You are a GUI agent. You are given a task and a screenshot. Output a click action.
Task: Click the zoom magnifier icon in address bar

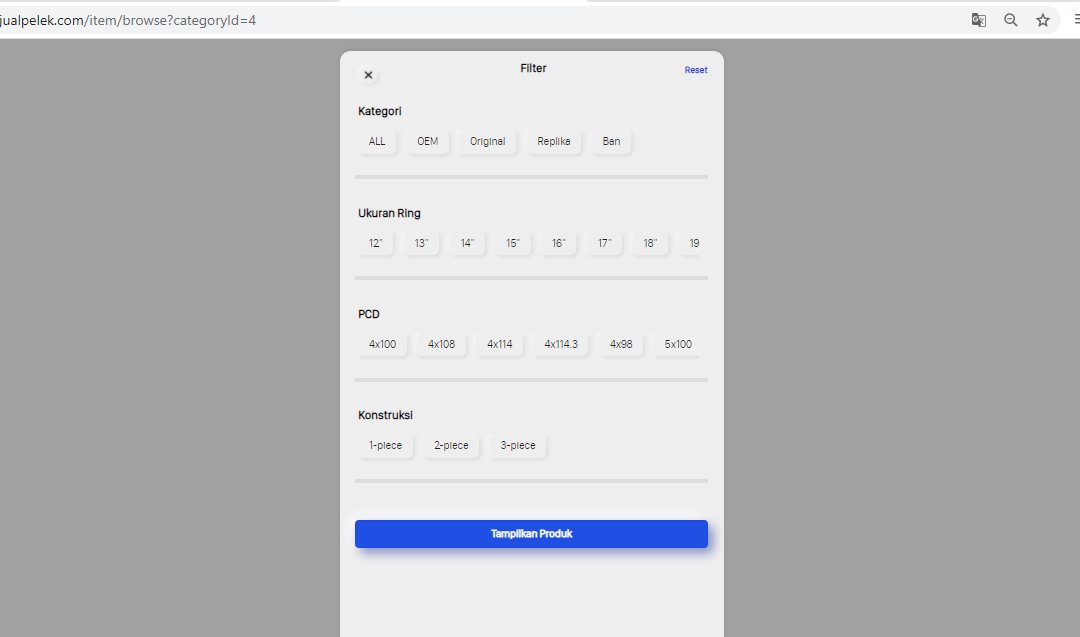[1011, 20]
